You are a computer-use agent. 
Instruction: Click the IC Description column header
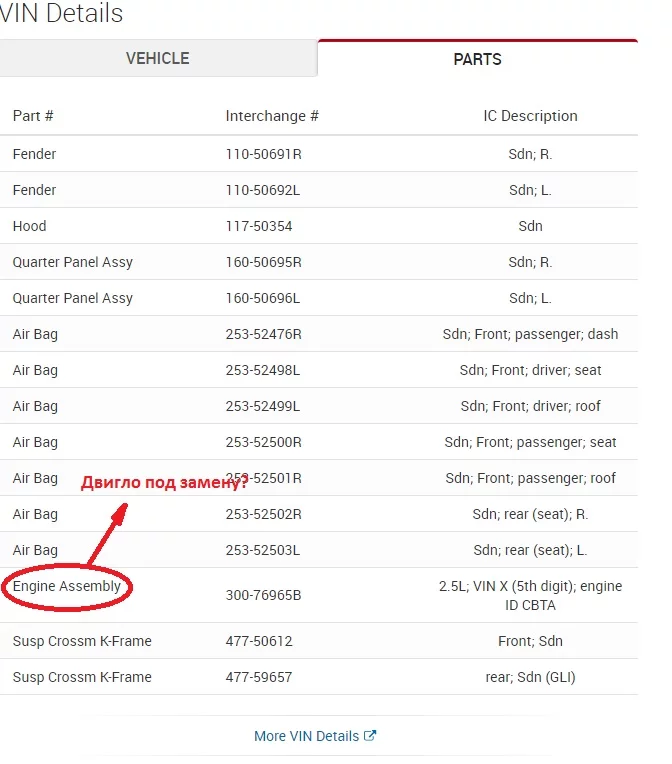pos(530,116)
